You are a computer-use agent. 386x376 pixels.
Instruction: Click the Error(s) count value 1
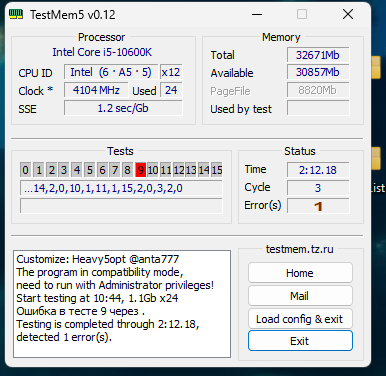(x=318, y=206)
